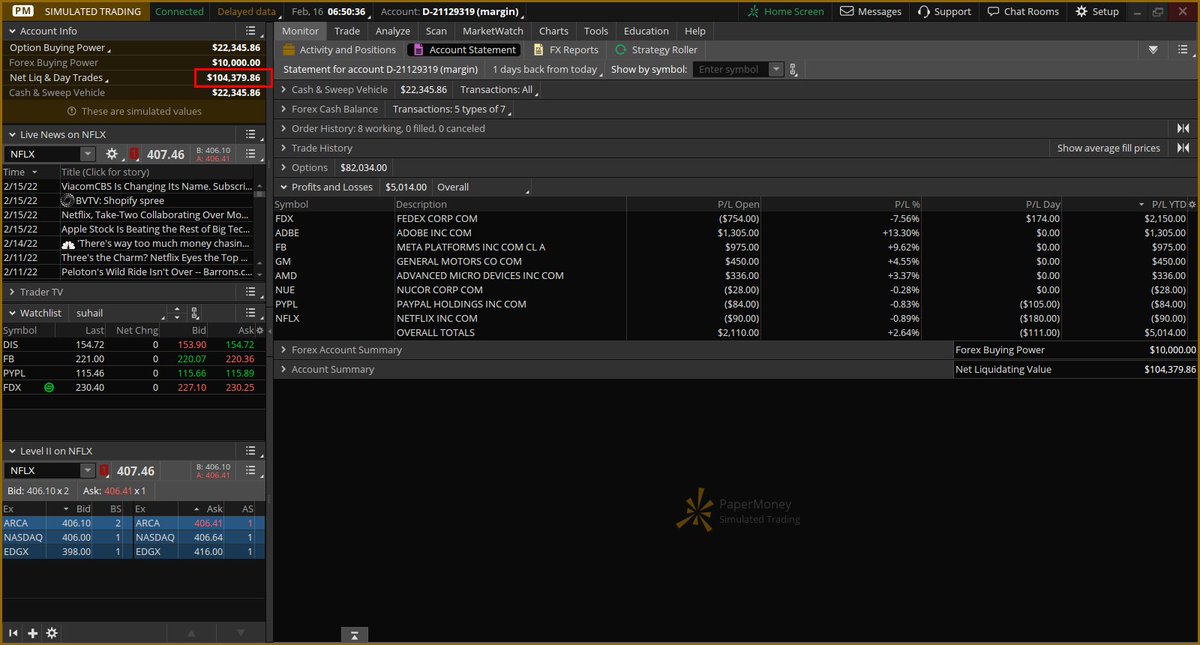
Task: Open the Setup gear menu
Action: coord(1097,11)
